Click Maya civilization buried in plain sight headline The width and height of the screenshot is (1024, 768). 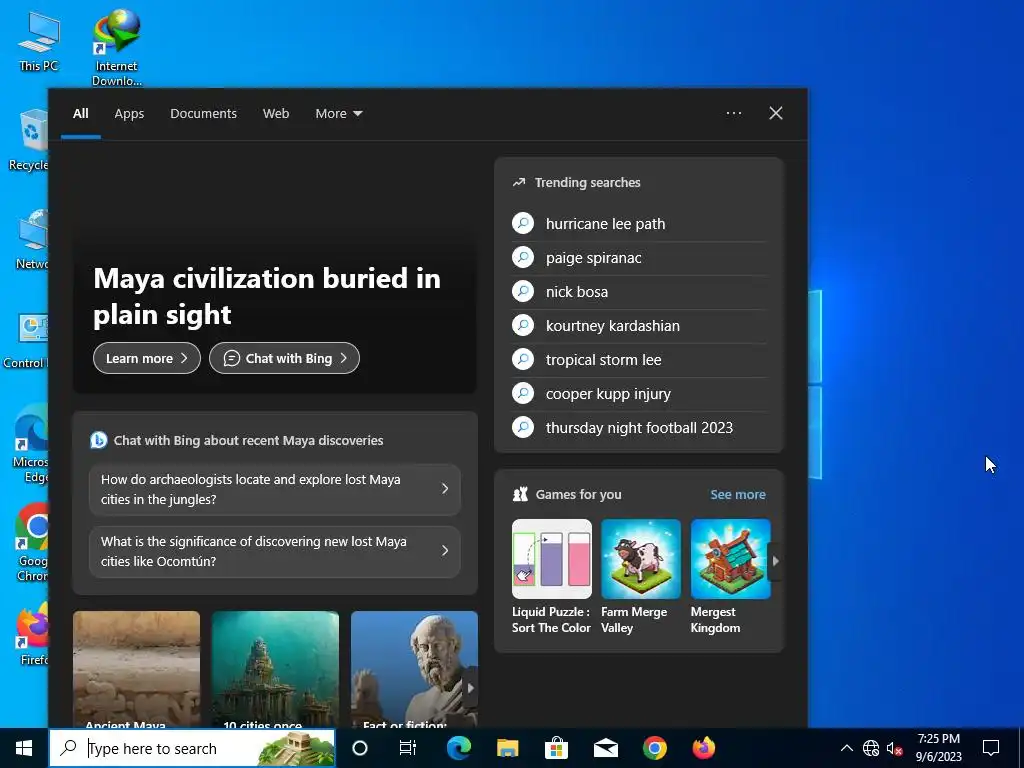click(267, 296)
